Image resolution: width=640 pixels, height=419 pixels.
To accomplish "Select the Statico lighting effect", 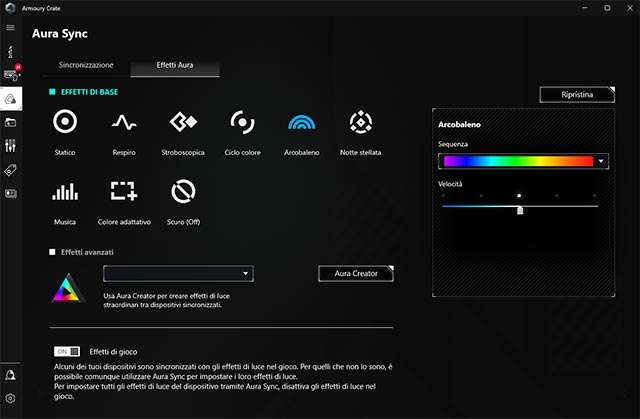I will 65,122.
